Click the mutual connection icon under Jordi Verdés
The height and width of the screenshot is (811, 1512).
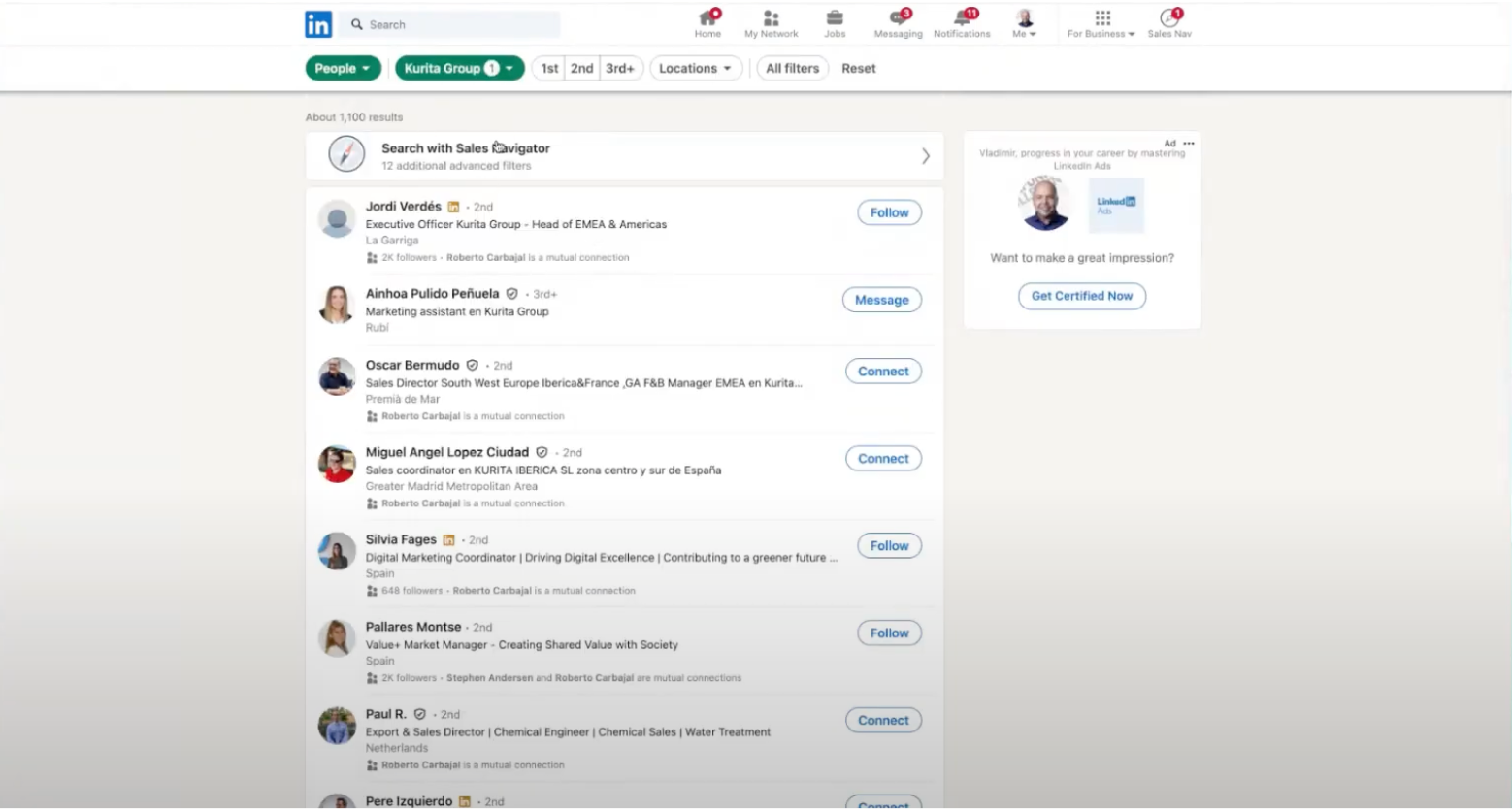(x=372, y=258)
